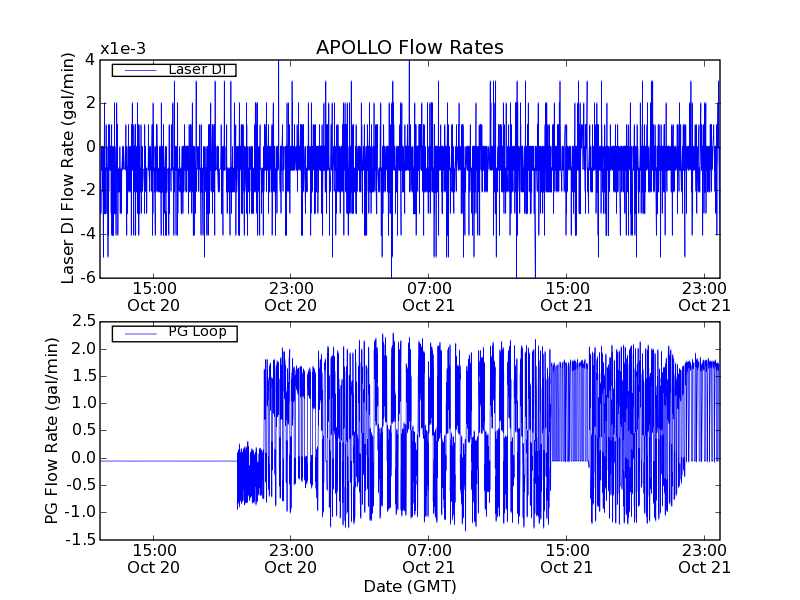Click the "4" y-axis tick on Laser DI plot
Viewport: 800px width, 600px height.
point(91,59)
